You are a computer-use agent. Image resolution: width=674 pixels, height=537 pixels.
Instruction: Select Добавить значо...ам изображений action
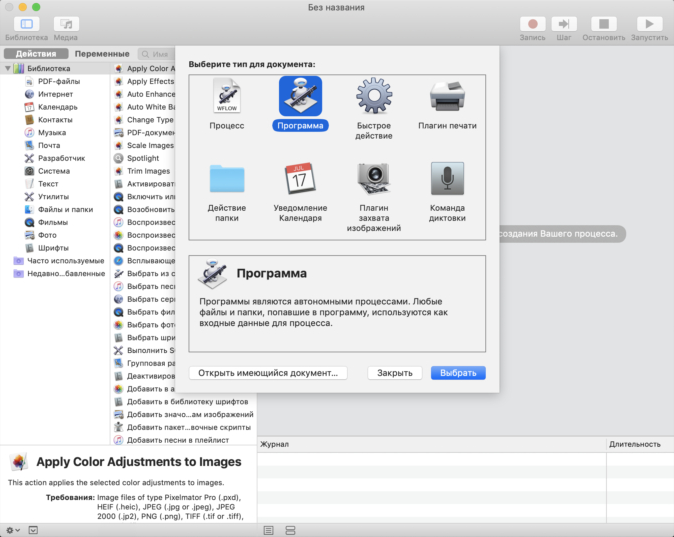click(184, 414)
